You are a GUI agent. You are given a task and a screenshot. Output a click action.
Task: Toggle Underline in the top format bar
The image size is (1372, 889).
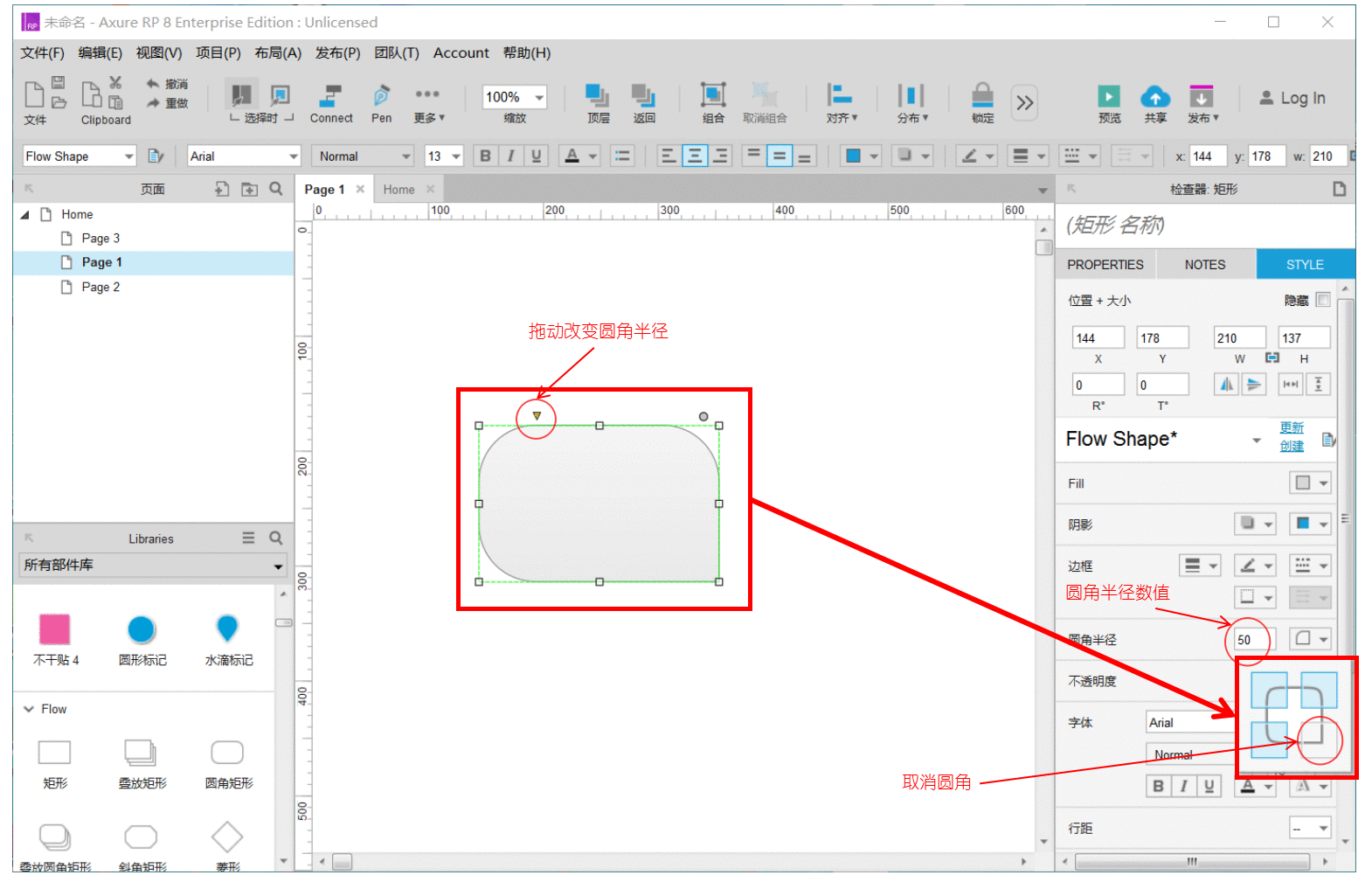coord(536,156)
